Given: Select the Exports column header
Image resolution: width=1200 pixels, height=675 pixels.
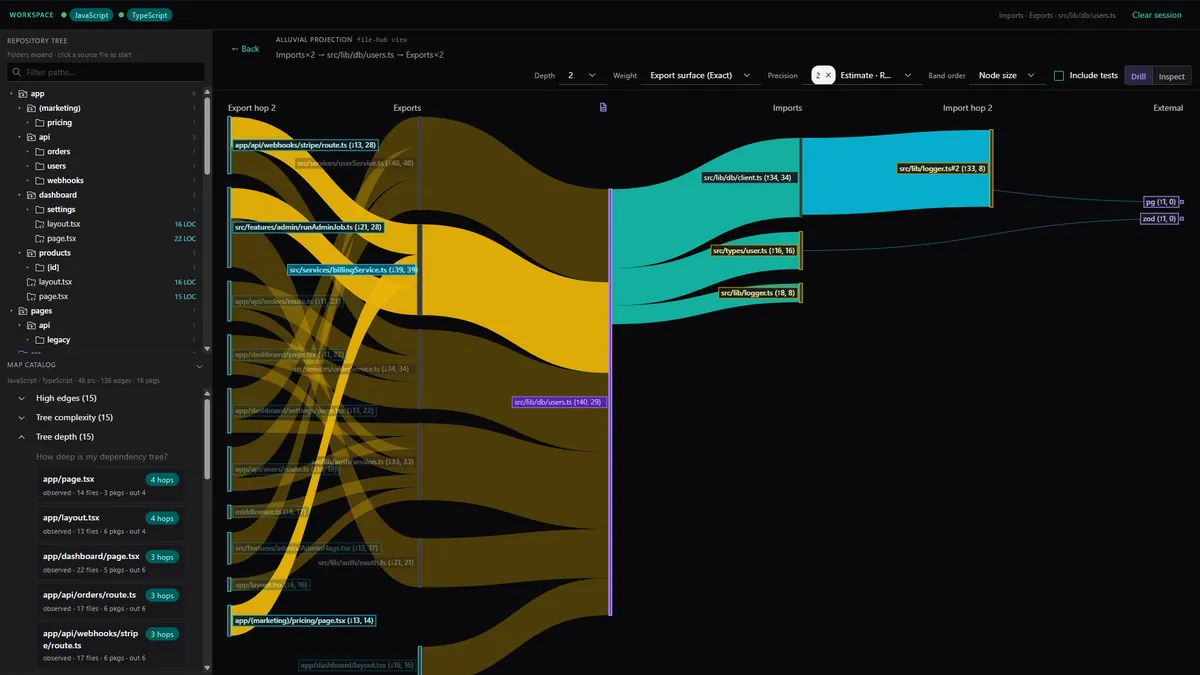Looking at the screenshot, I should (407, 108).
